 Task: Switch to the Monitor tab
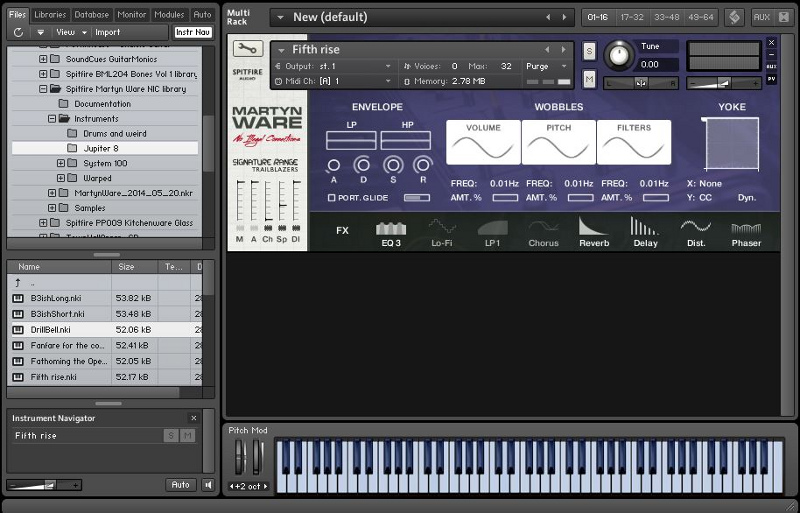point(132,15)
